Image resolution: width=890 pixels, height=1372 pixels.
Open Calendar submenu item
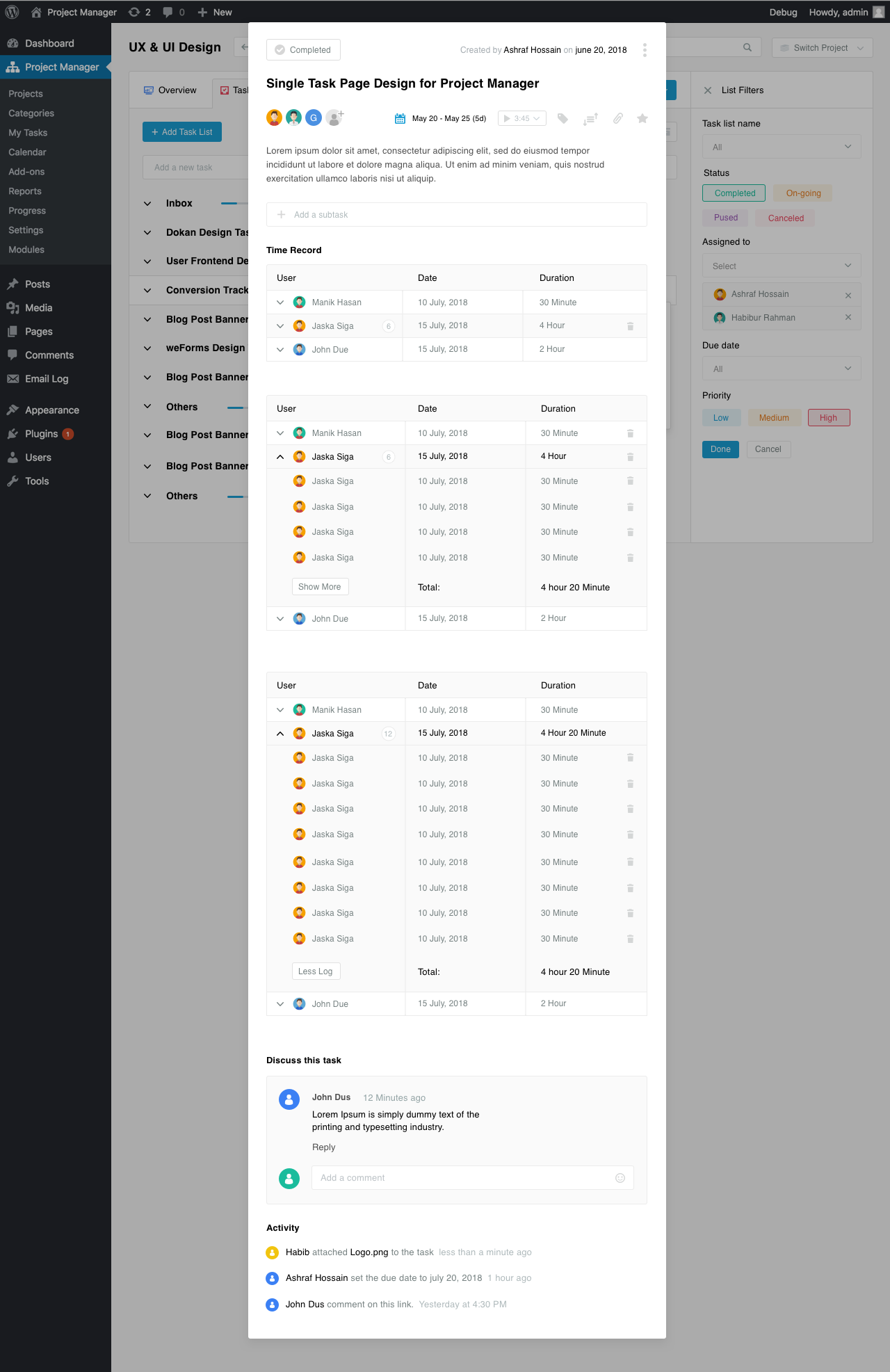pyautogui.click(x=27, y=152)
